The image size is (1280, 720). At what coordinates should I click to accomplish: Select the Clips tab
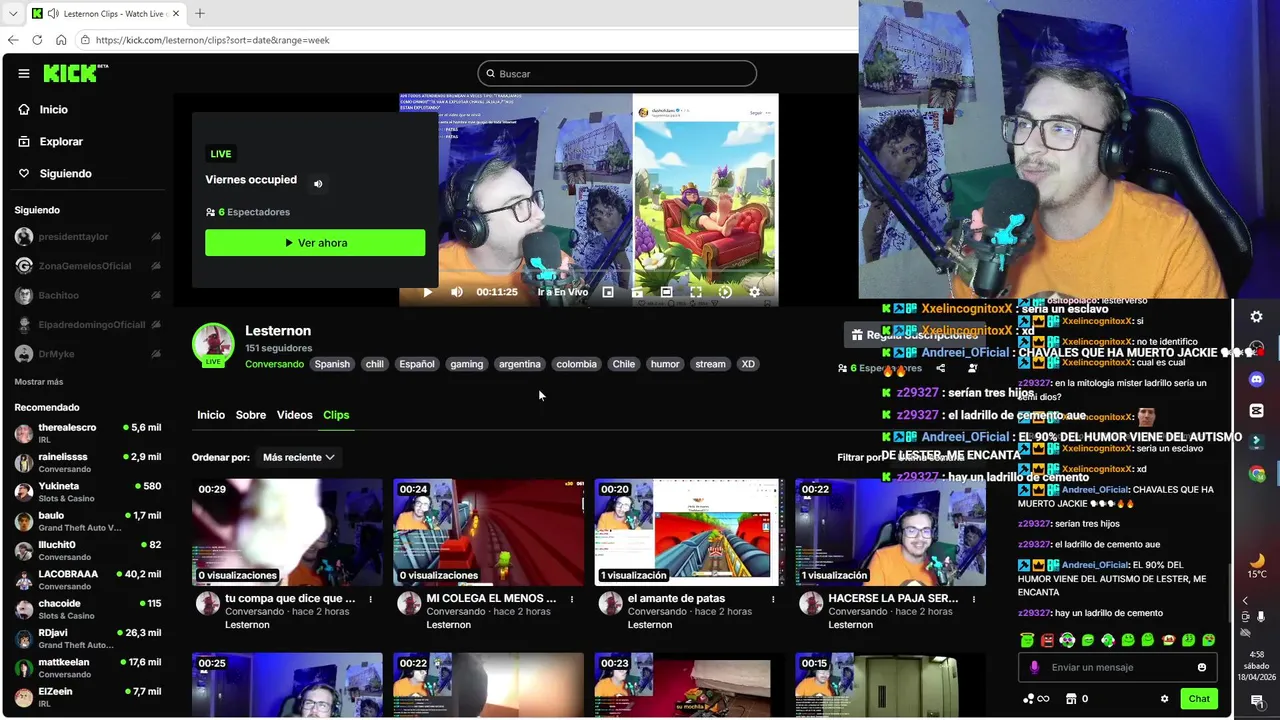(x=336, y=415)
